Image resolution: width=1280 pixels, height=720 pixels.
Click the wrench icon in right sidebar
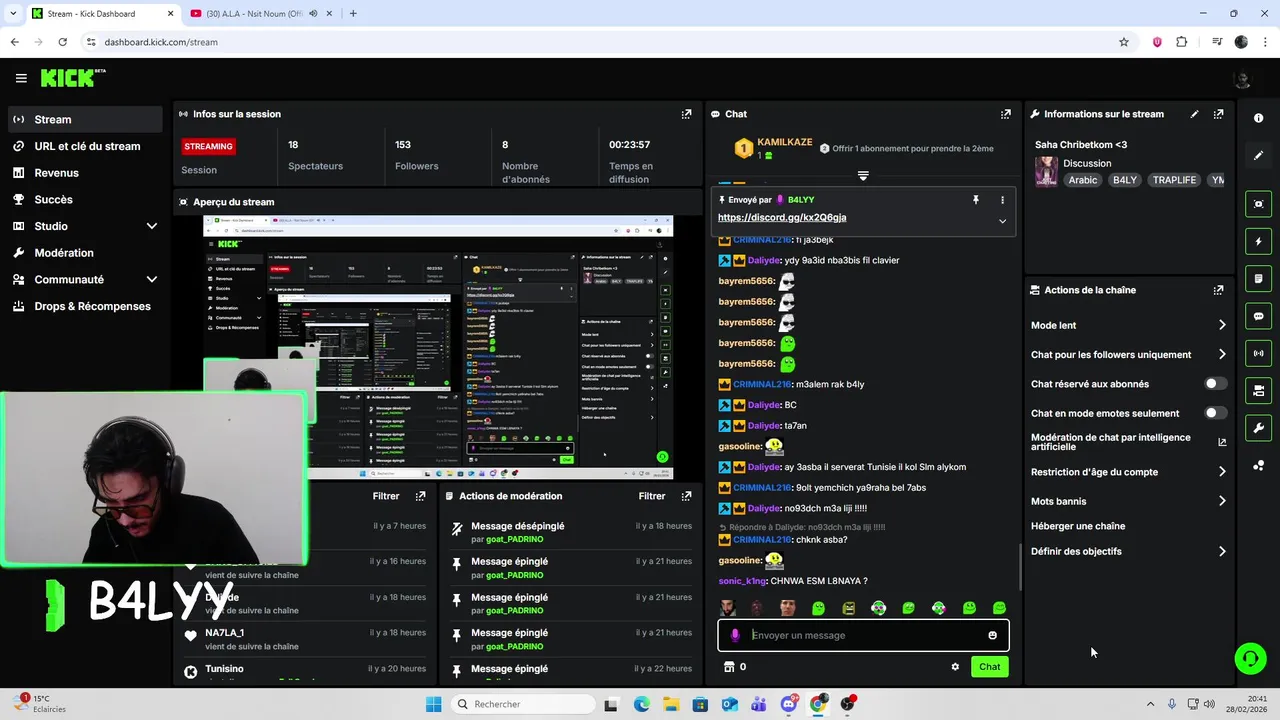1258,428
